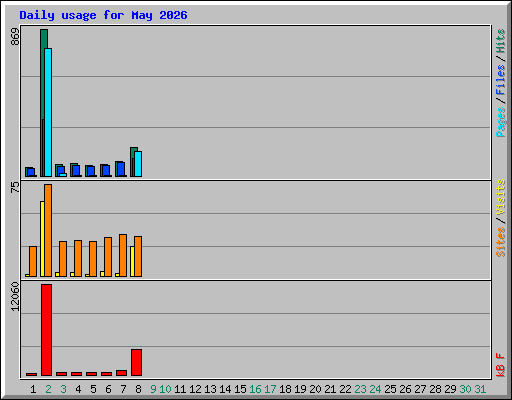The height and width of the screenshot is (400, 512).
Task: Click day label 17 on x-axis
Action: (270, 389)
